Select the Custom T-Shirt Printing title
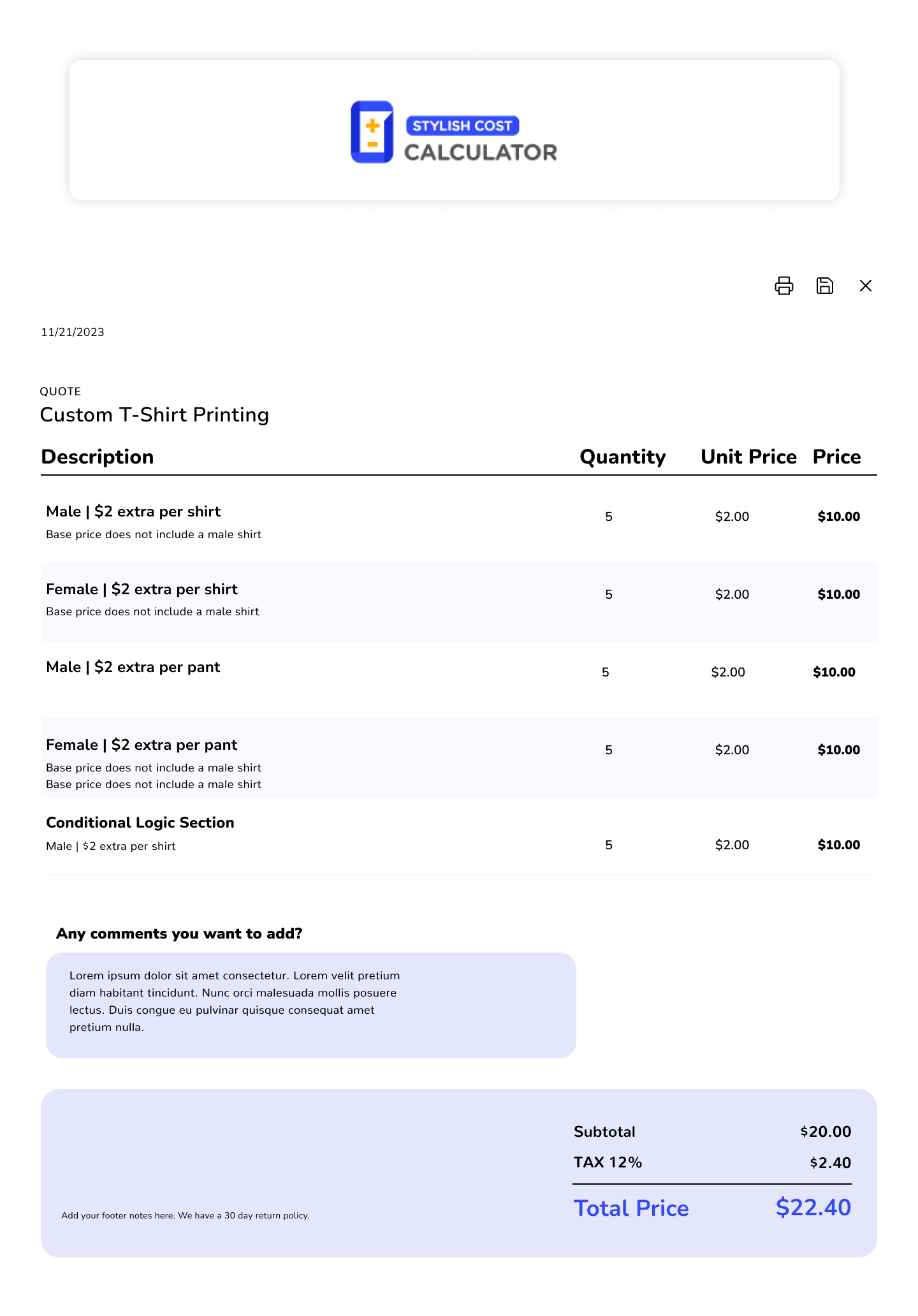 (154, 415)
